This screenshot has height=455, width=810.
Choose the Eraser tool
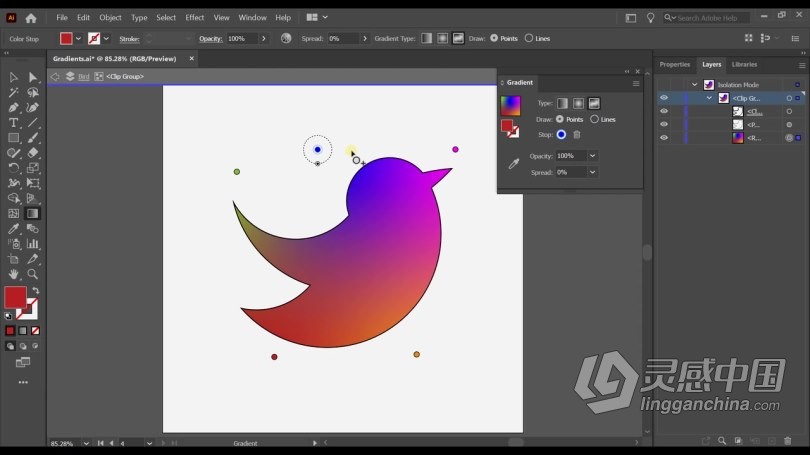pyautogui.click(x=33, y=153)
